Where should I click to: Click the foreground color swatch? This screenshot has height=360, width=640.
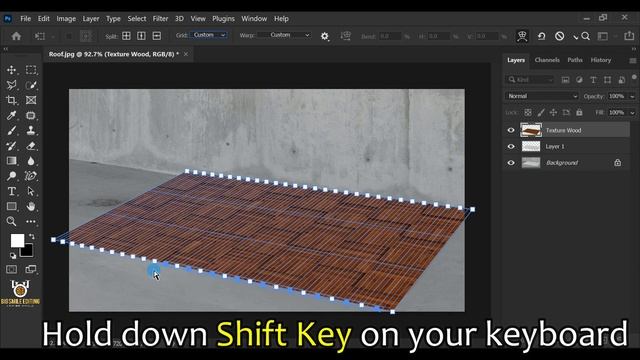(x=17, y=240)
